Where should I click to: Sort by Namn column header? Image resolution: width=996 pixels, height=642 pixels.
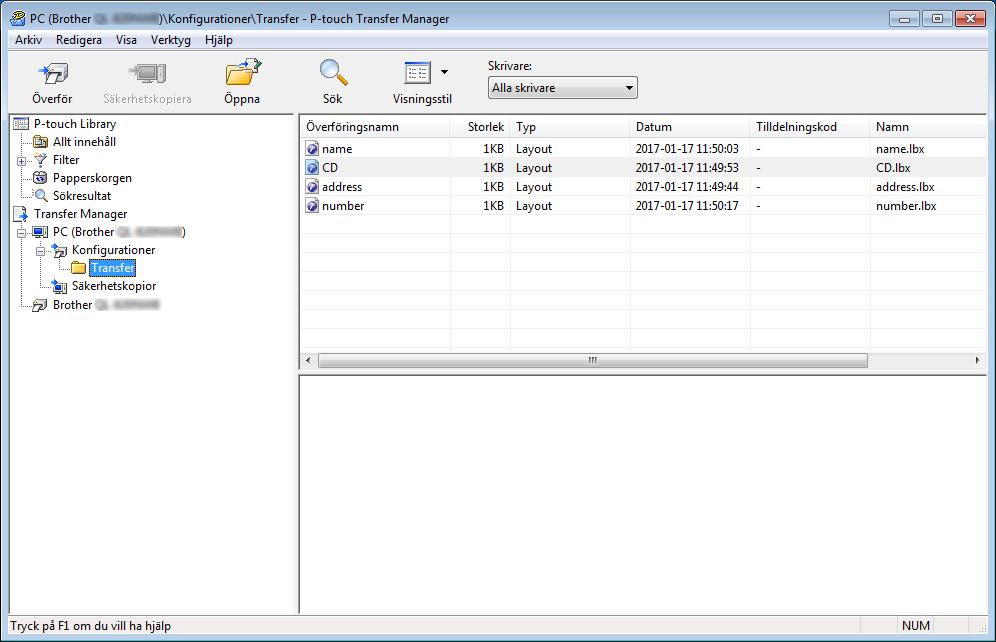927,126
